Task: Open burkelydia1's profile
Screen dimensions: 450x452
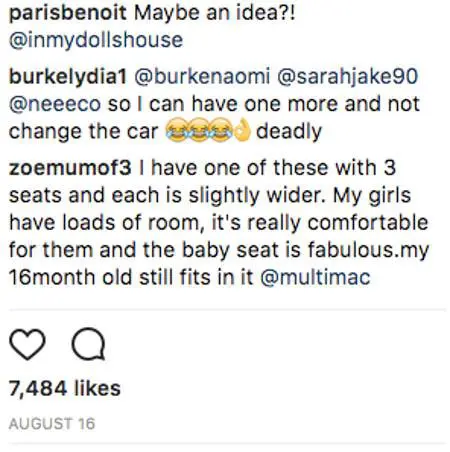Action: coord(68,77)
